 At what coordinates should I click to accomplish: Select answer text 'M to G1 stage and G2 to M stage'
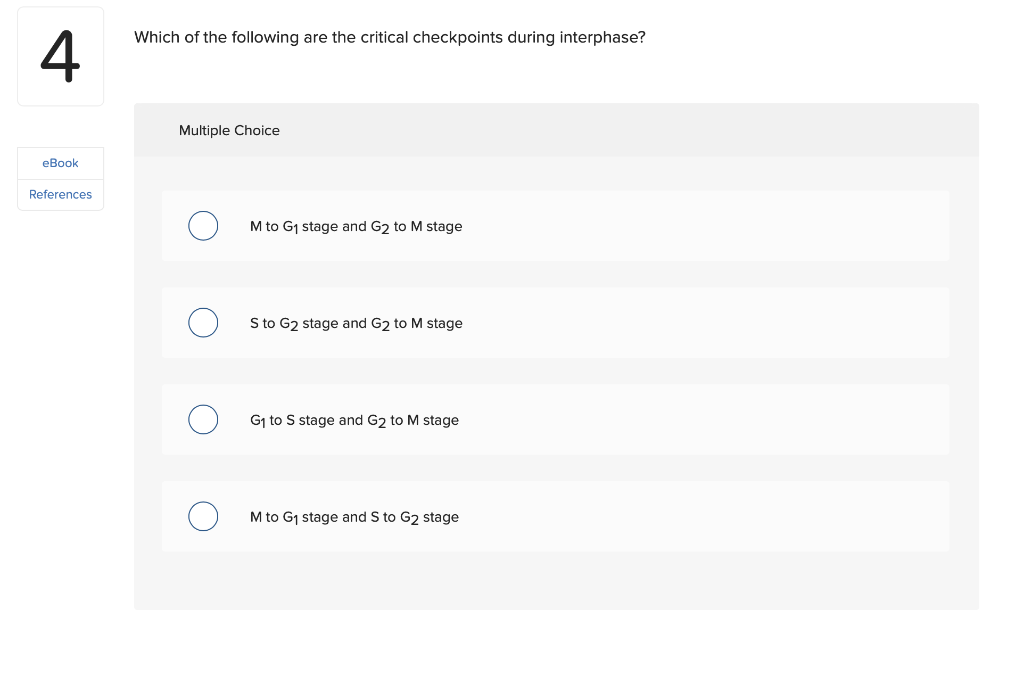pyautogui.click(x=356, y=226)
